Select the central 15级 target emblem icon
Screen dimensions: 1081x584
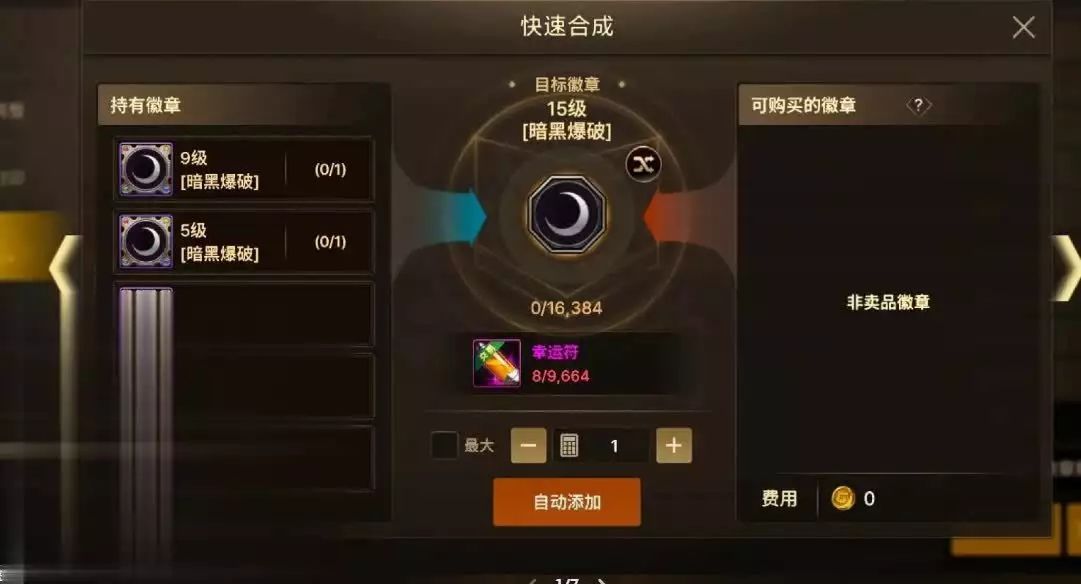click(x=567, y=214)
